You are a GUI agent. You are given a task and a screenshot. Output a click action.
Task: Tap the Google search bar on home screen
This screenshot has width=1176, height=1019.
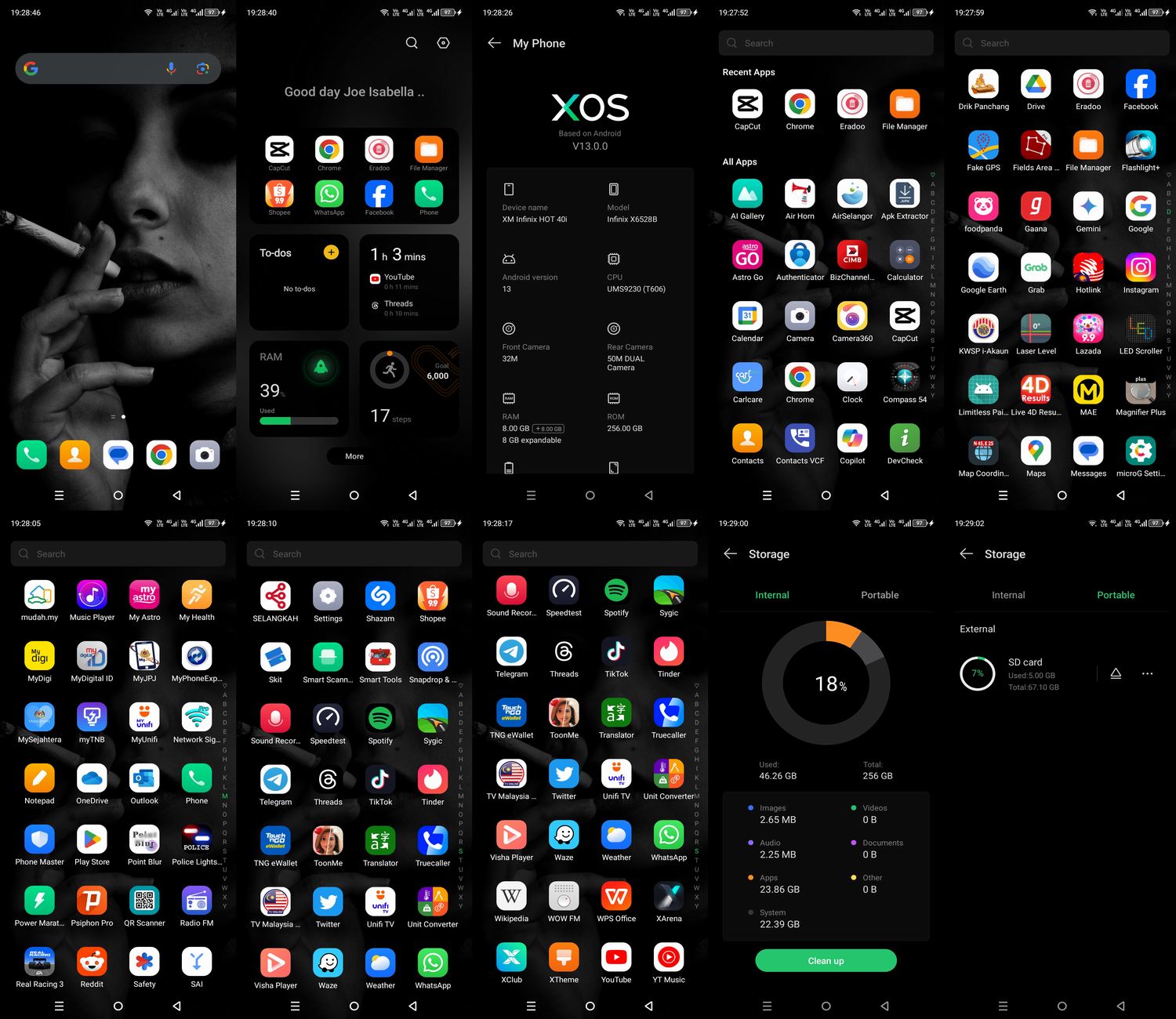coord(118,69)
